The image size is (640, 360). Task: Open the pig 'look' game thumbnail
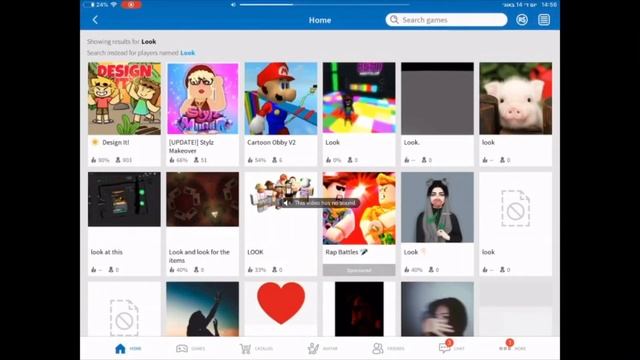(516, 98)
